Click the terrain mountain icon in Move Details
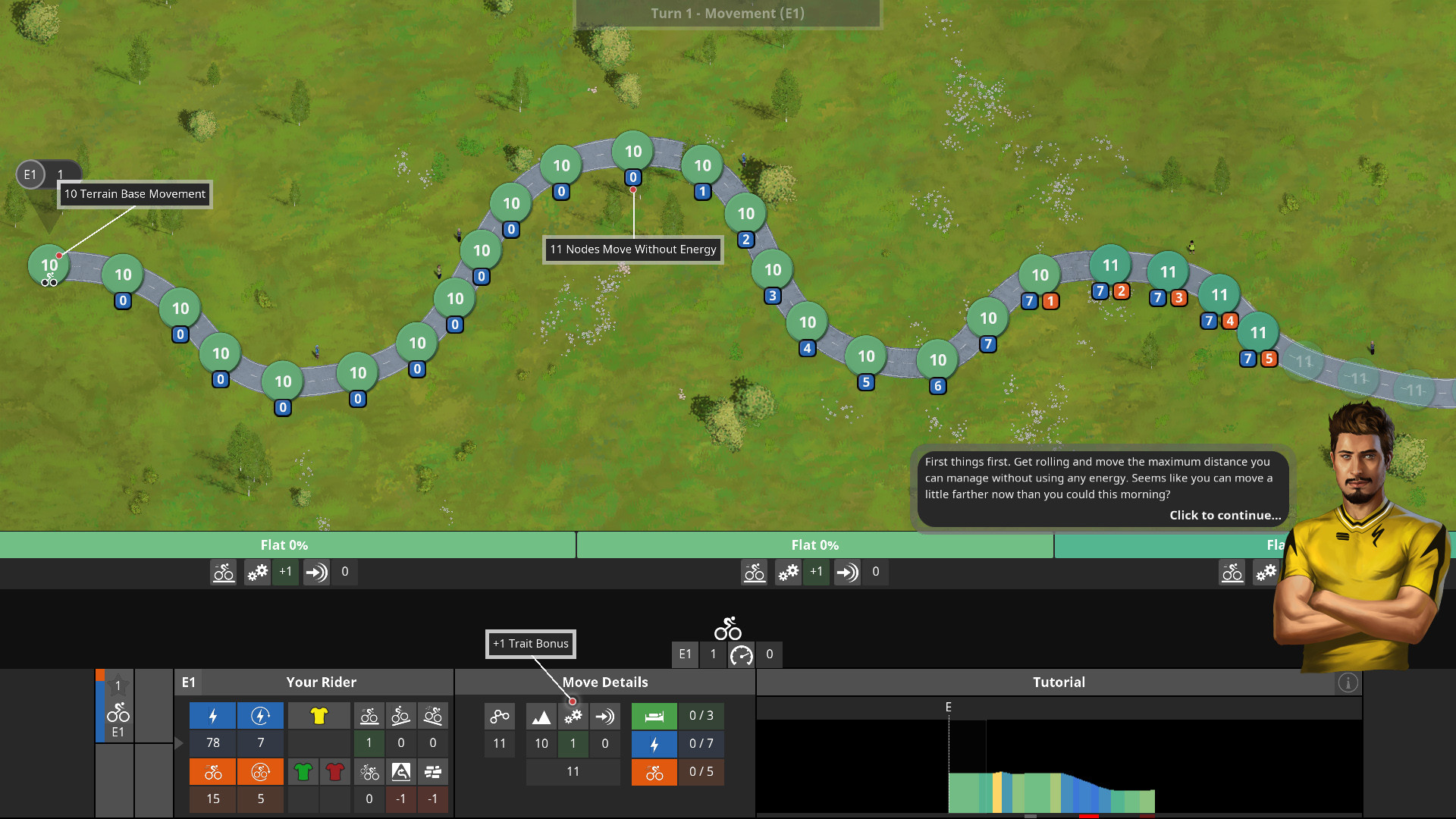The width and height of the screenshot is (1456, 819). pyautogui.click(x=541, y=716)
